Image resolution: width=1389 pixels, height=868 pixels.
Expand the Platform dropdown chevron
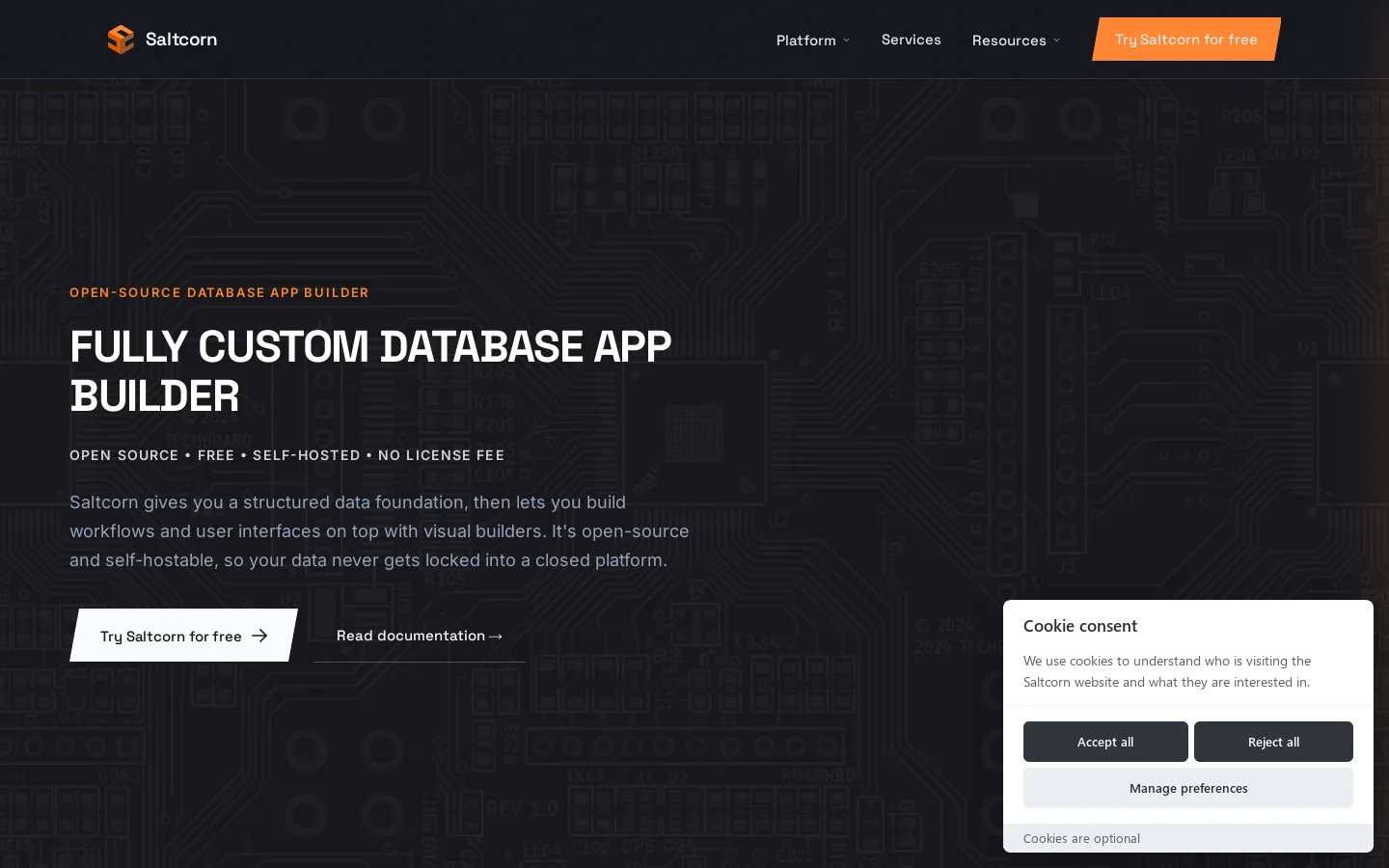846,41
